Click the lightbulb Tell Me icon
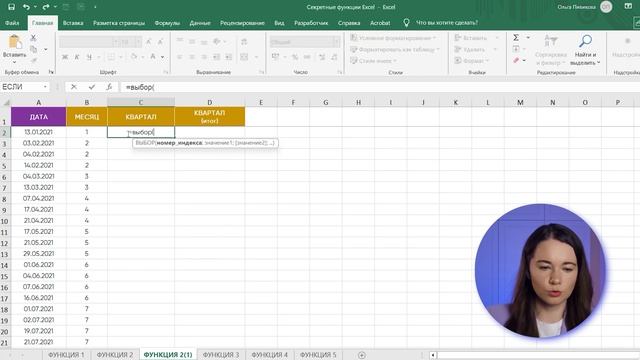 pos(406,23)
